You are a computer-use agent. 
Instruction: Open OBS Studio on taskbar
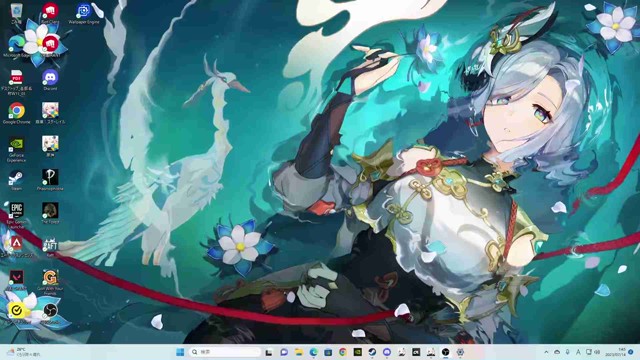pyautogui.click(x=446, y=352)
